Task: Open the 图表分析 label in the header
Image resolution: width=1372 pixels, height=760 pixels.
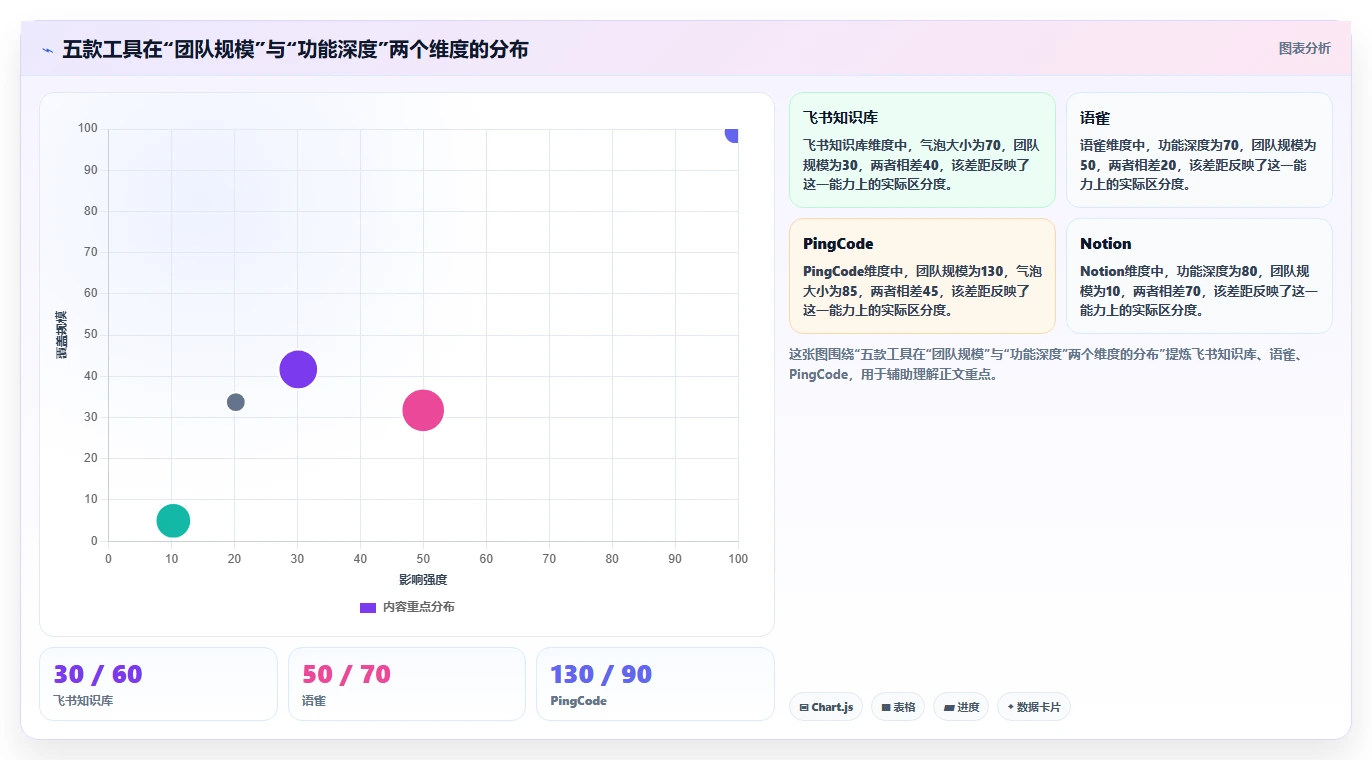Action: pyautogui.click(x=1304, y=48)
